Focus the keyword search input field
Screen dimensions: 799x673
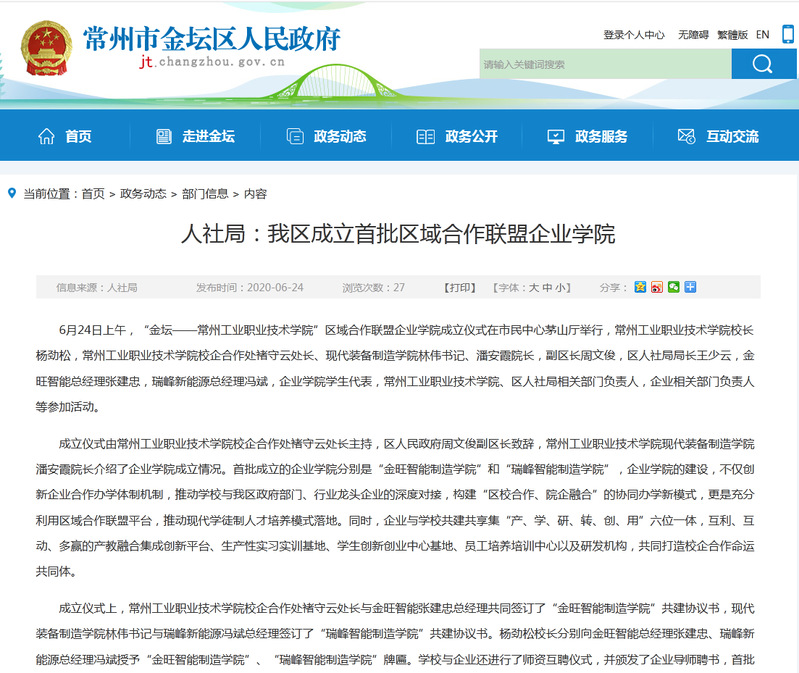[605, 64]
